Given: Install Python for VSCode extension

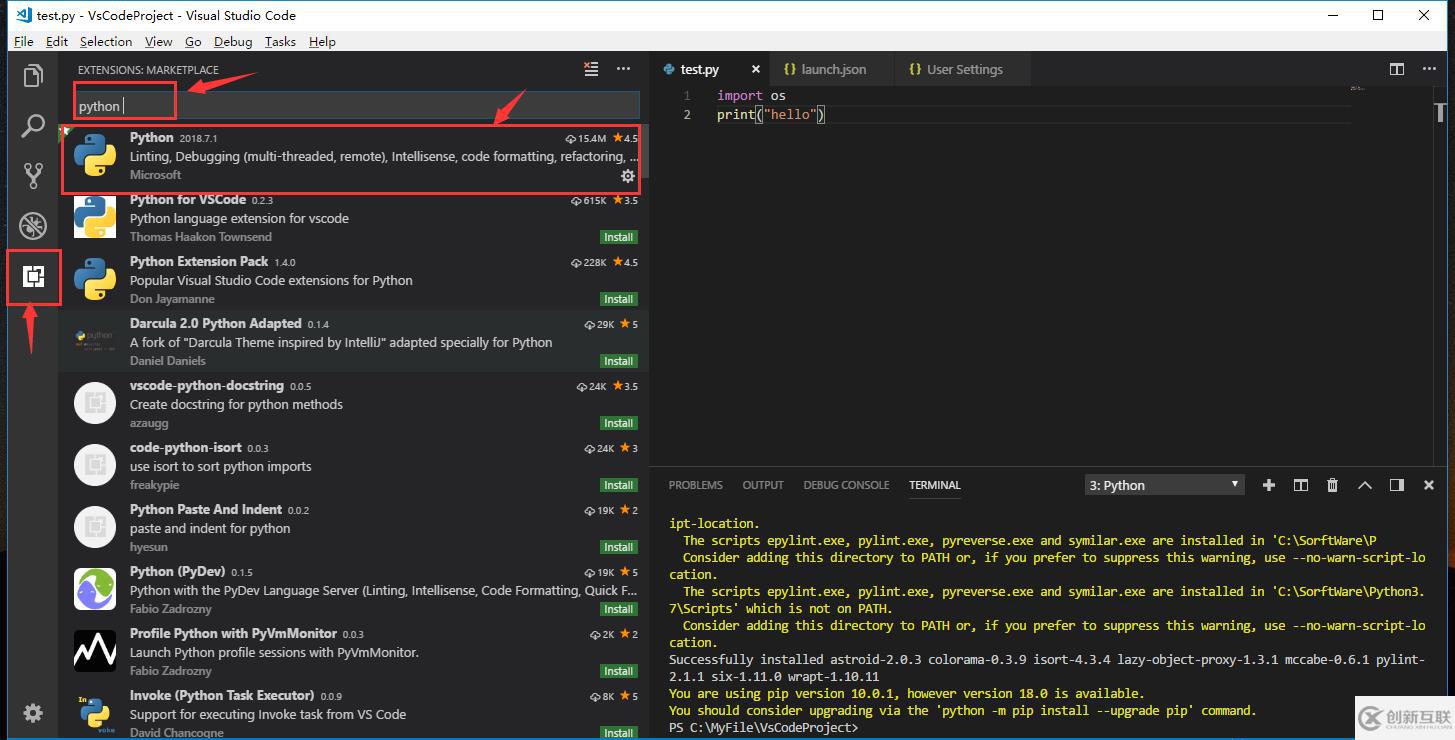Looking at the screenshot, I should point(619,237).
